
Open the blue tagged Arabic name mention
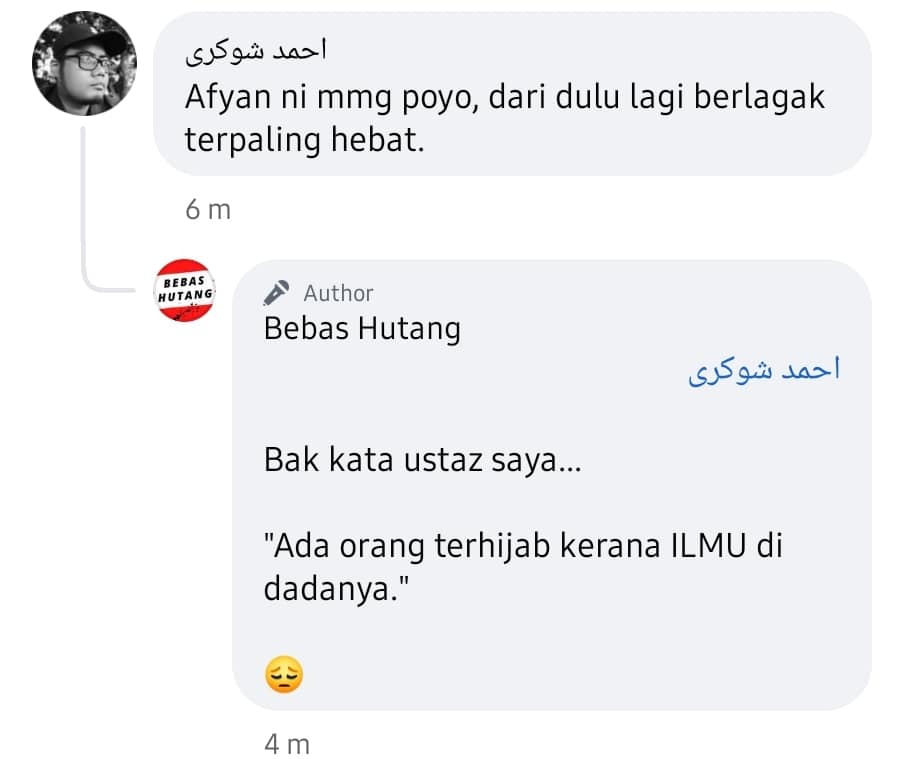click(x=764, y=370)
